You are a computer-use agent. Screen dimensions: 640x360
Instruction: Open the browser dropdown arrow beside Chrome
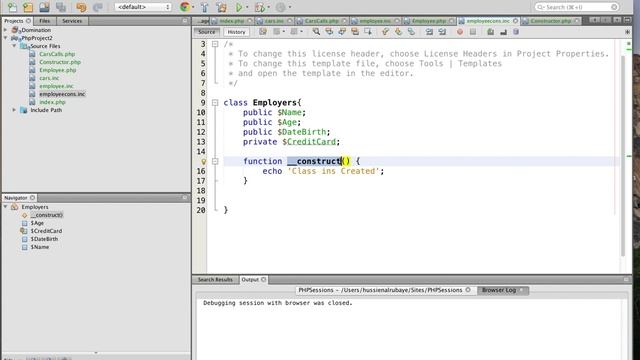point(193,7)
